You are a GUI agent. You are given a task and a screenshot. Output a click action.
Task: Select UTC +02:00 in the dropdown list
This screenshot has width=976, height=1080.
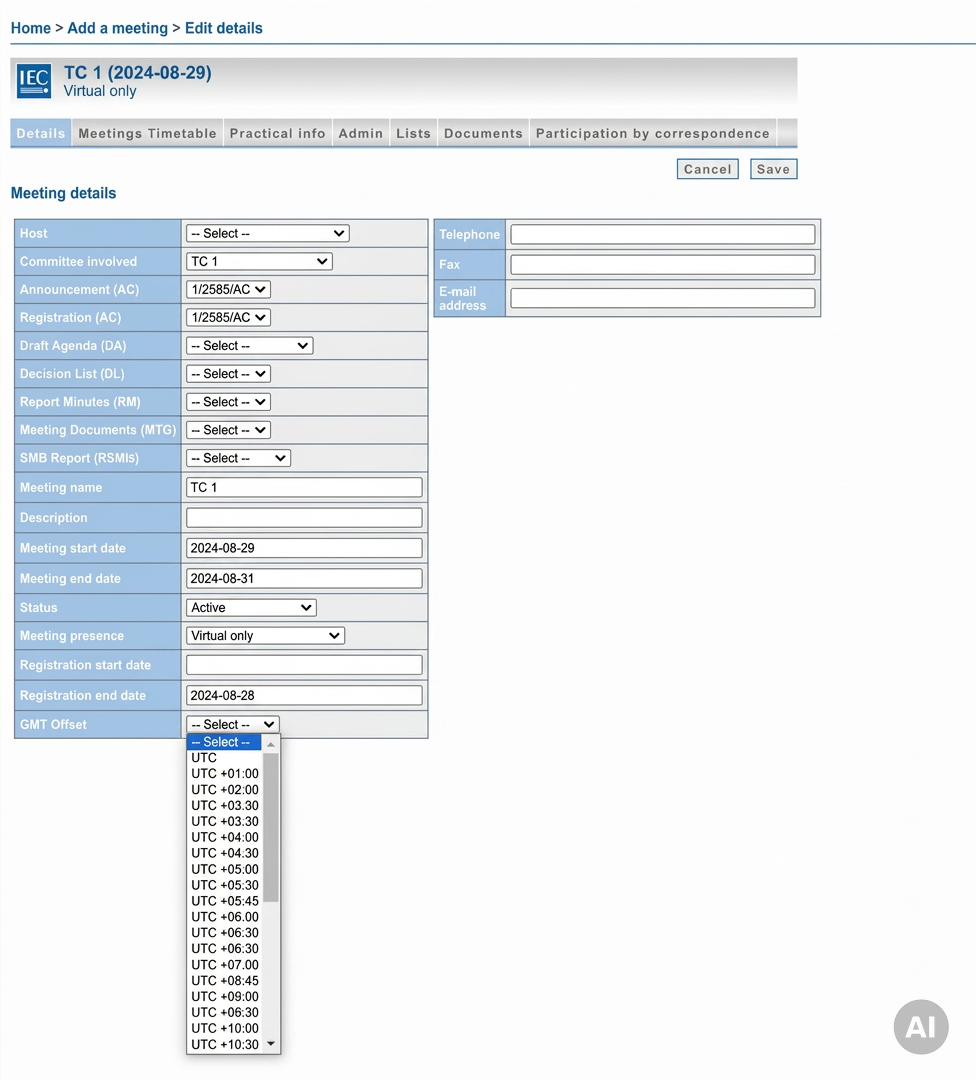225,789
